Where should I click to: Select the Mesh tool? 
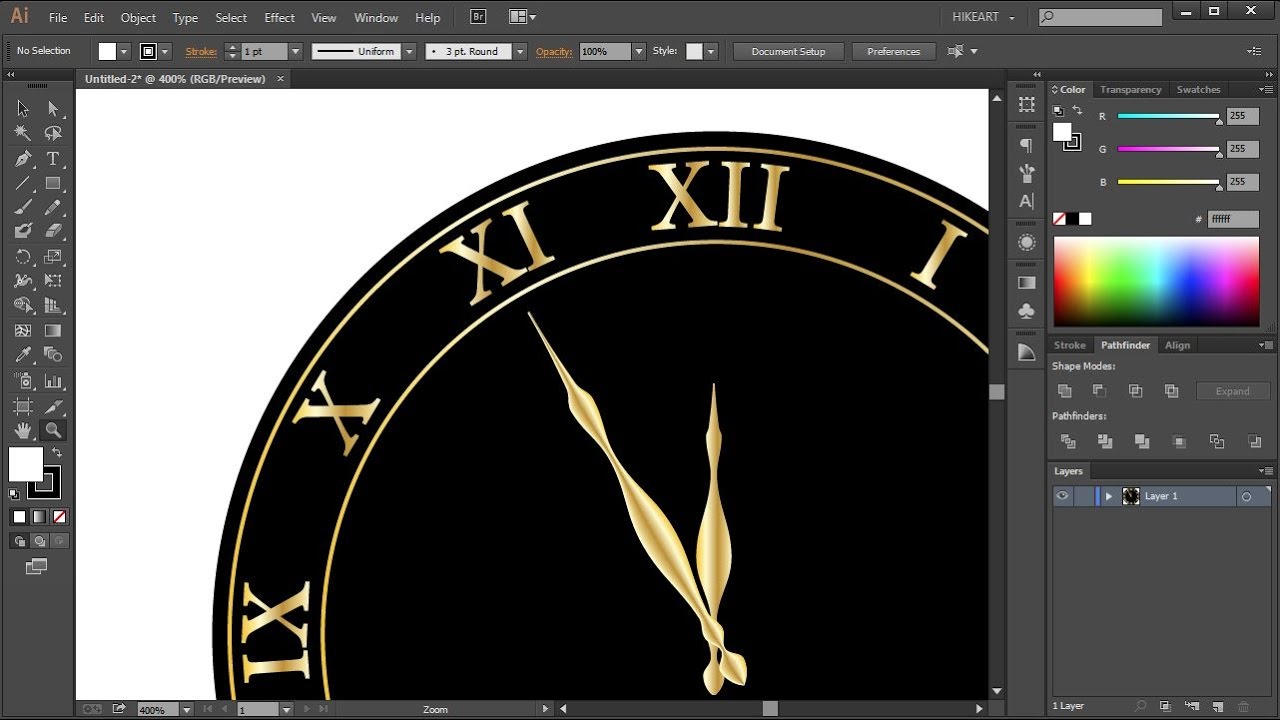pyautogui.click(x=23, y=331)
